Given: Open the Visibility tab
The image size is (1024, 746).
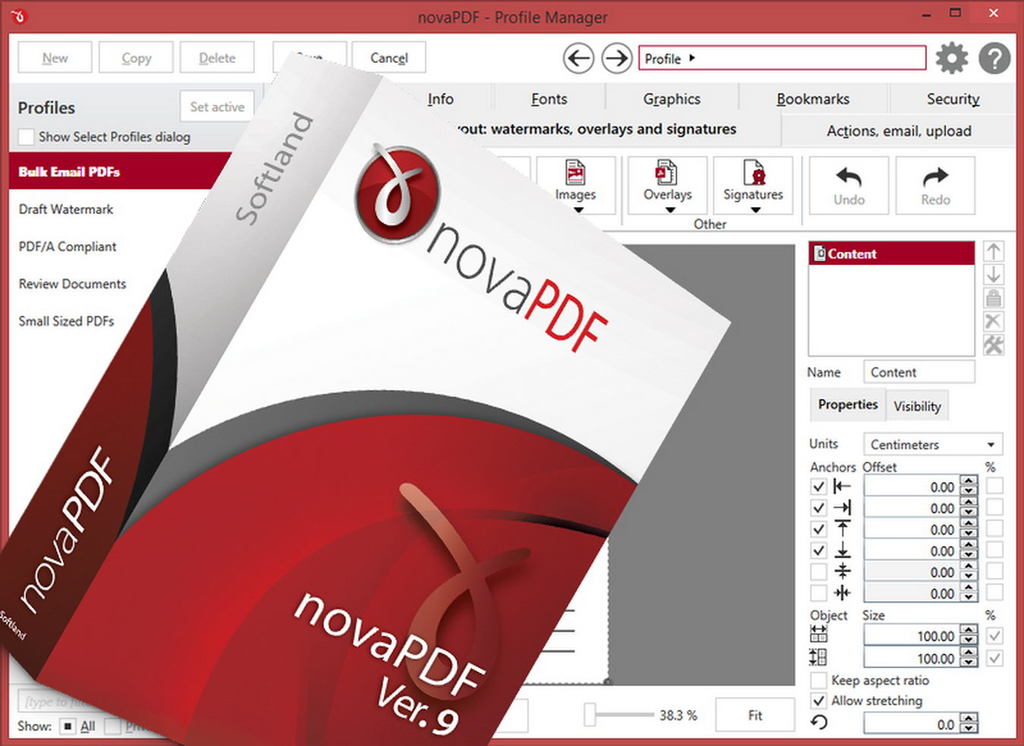Looking at the screenshot, I should tap(918, 406).
